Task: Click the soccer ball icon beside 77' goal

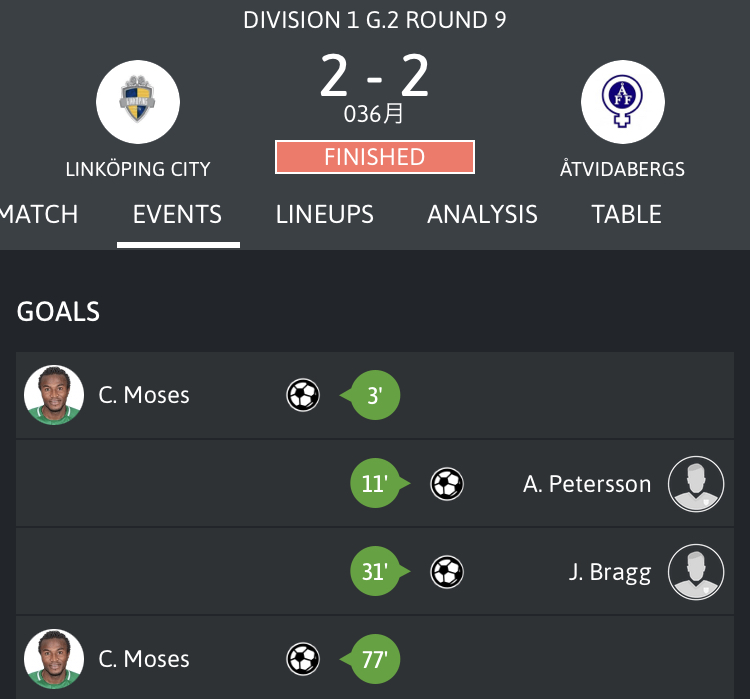Action: (303, 659)
